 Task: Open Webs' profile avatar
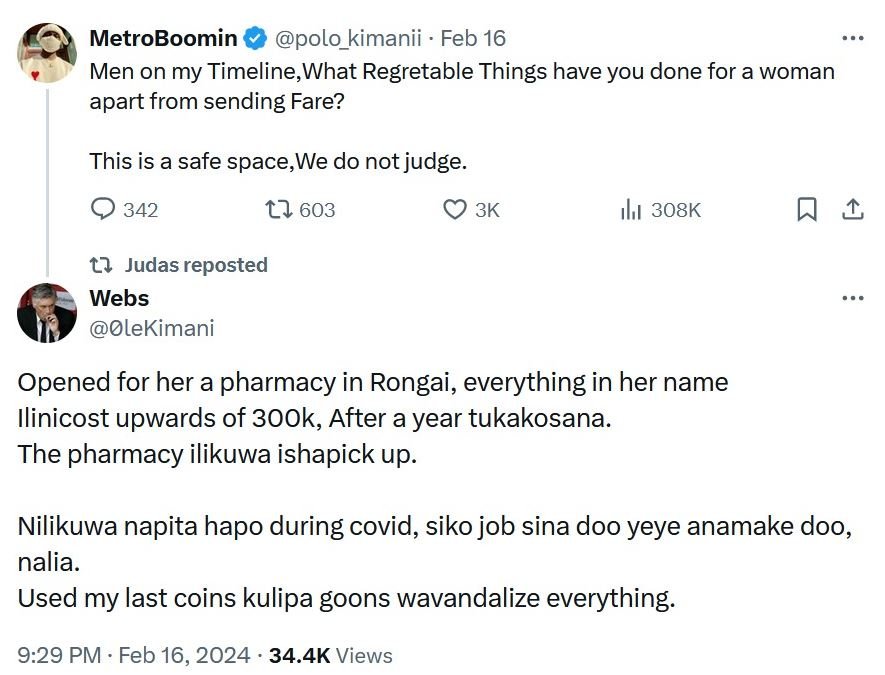(47, 312)
